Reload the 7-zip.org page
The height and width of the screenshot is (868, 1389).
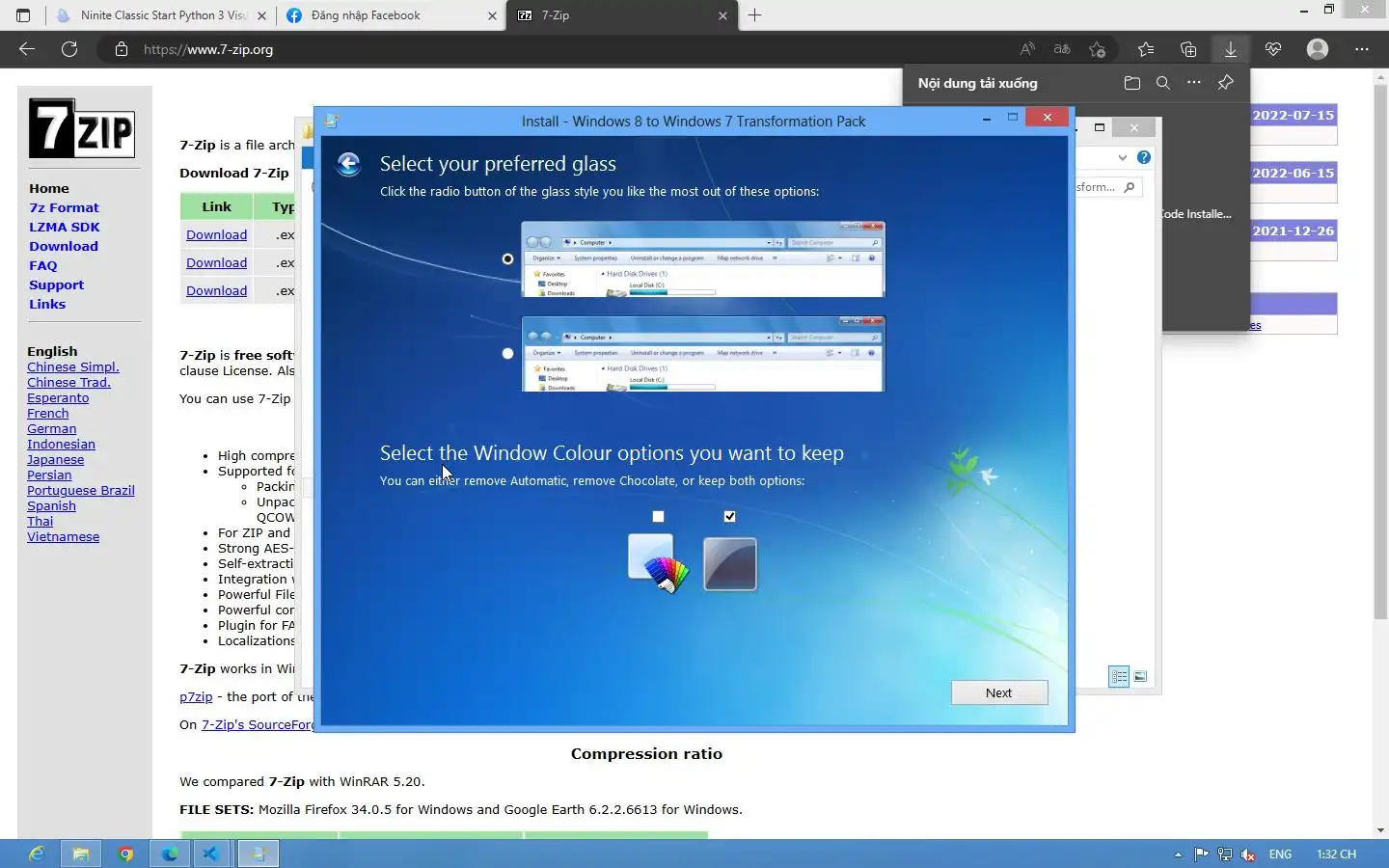click(x=69, y=49)
